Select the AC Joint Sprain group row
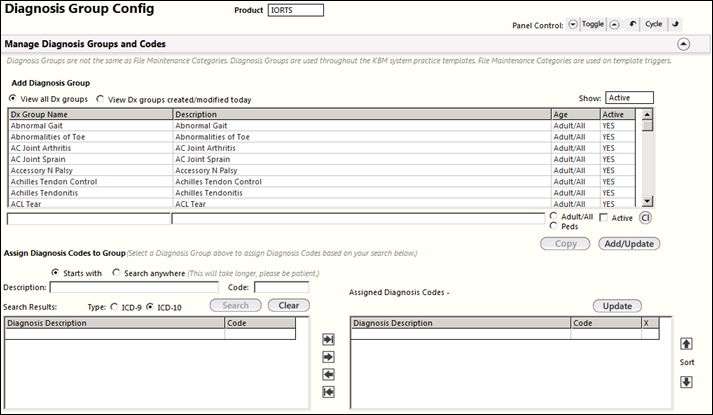 [322, 159]
